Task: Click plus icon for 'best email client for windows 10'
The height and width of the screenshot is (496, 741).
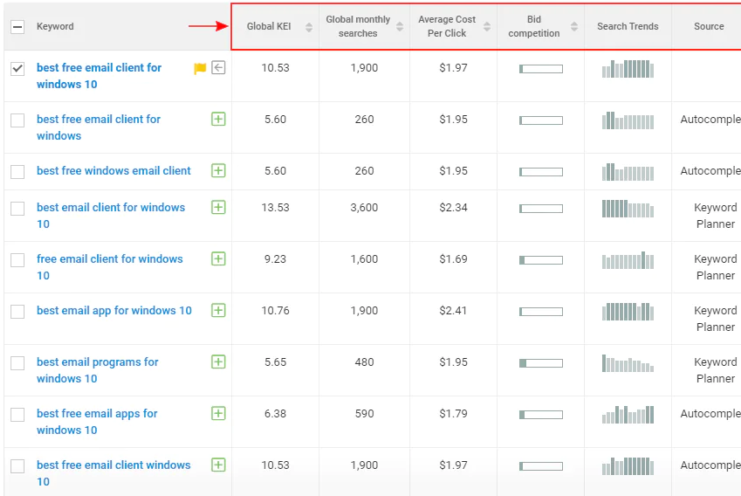Action: (x=219, y=208)
